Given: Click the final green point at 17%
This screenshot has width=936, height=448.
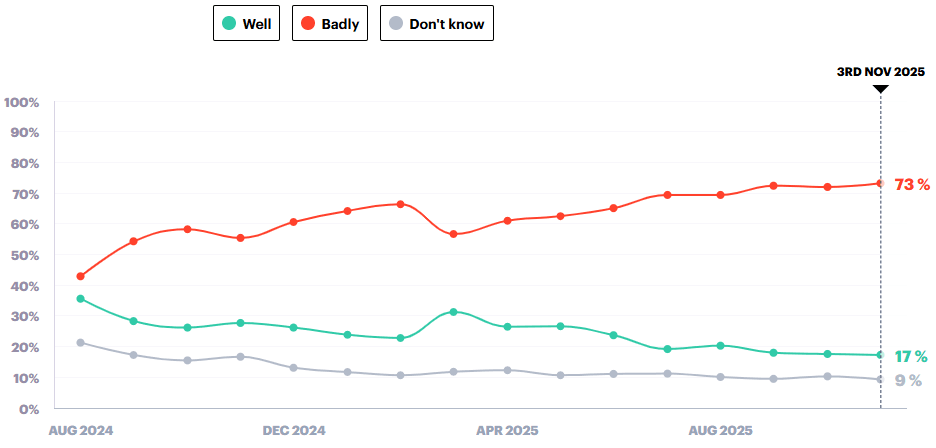Looking at the screenshot, I should tap(880, 355).
